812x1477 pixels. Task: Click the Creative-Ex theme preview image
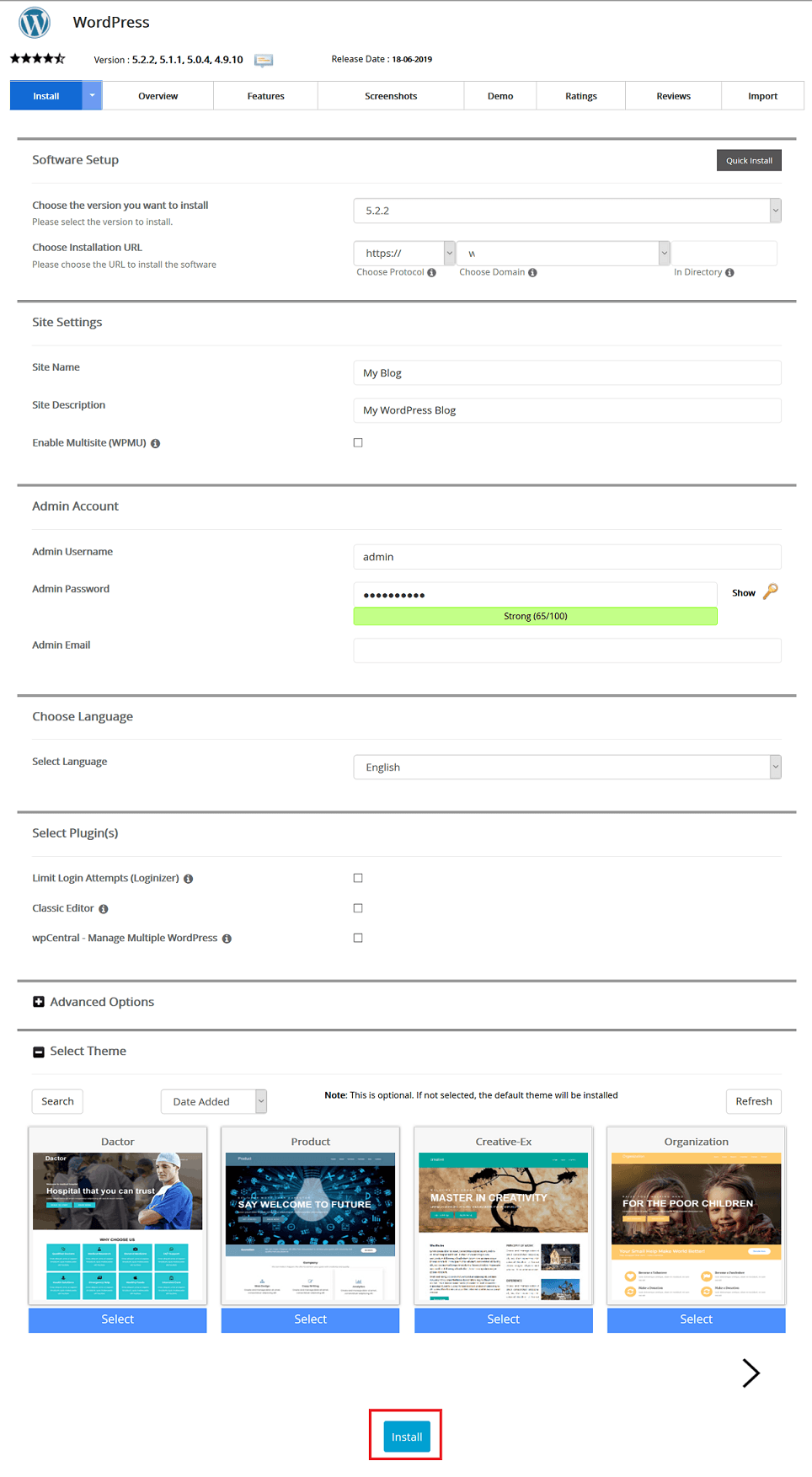tap(504, 1227)
